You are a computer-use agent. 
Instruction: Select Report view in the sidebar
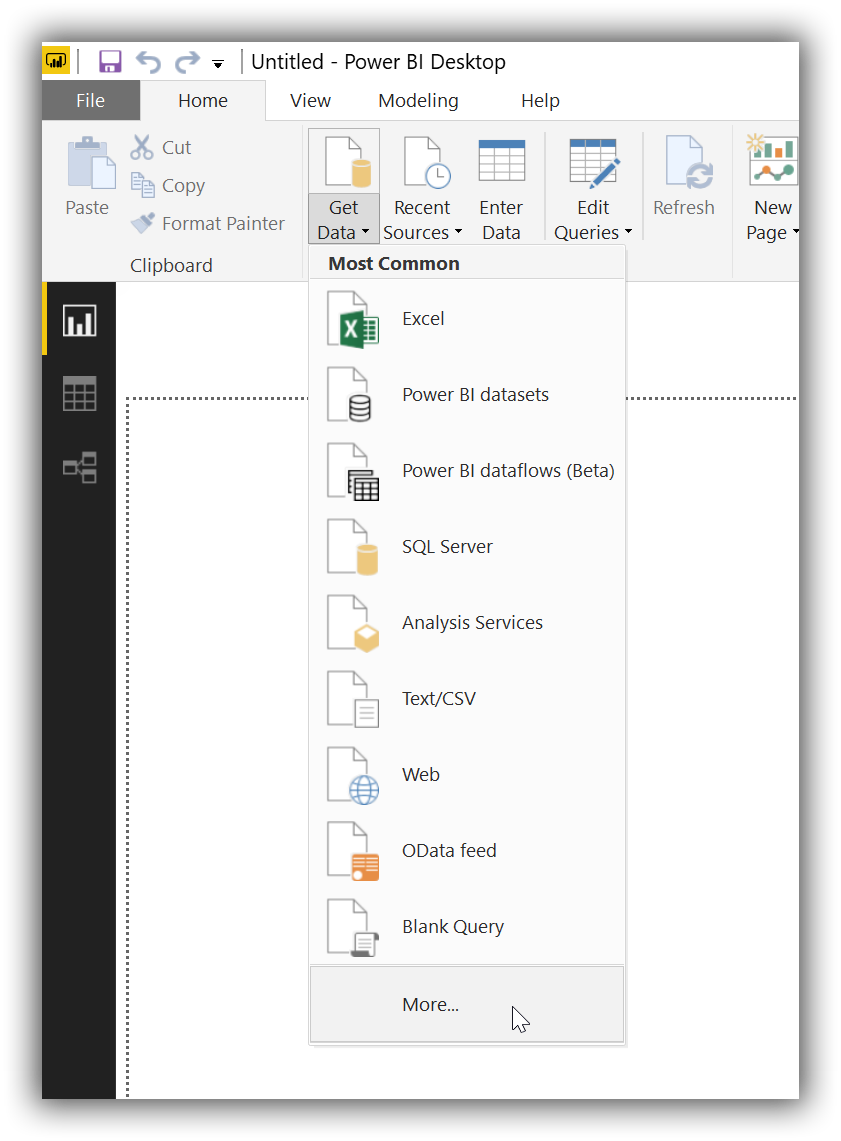tap(78, 319)
